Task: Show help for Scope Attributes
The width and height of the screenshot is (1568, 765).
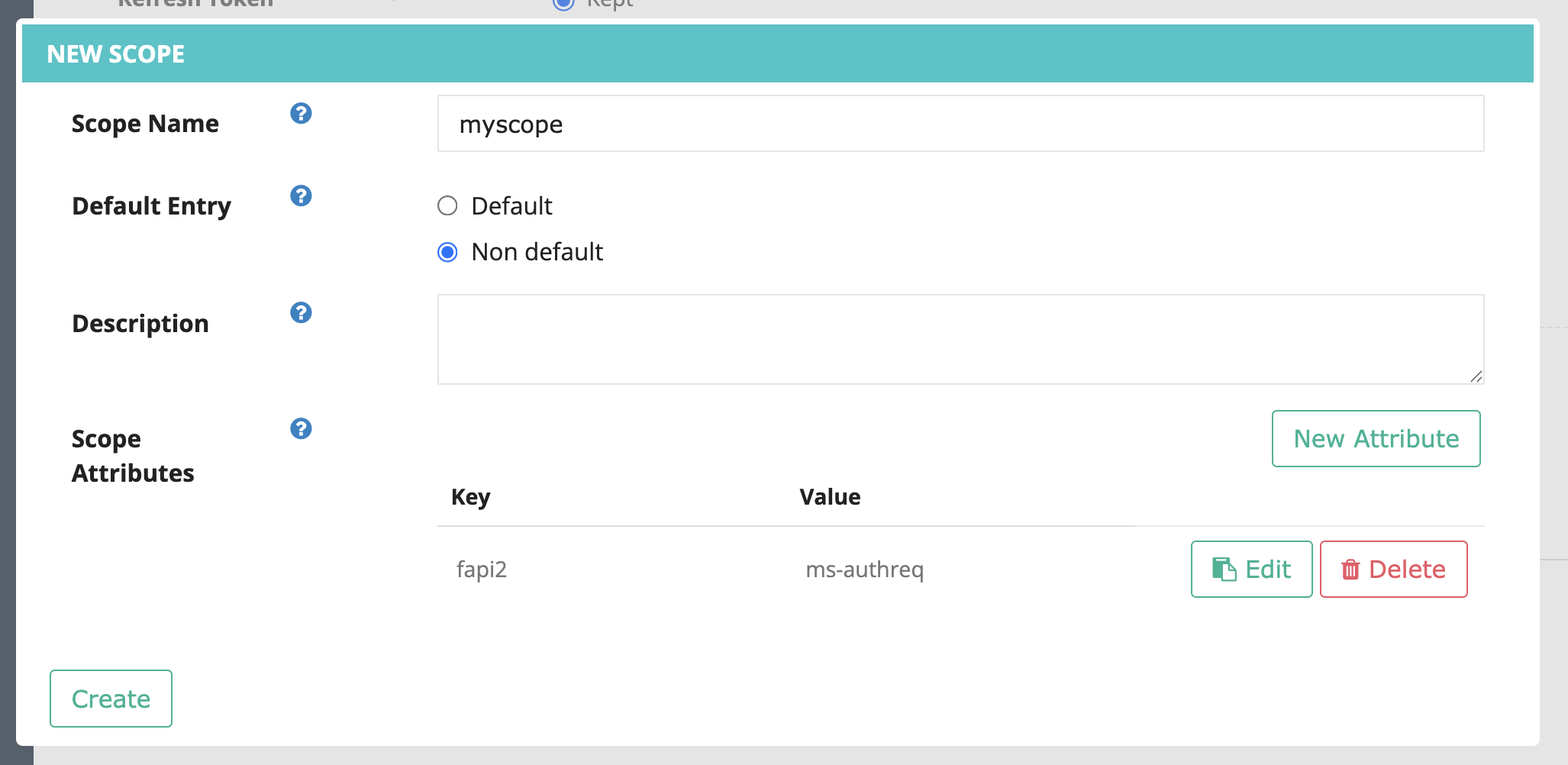Action: point(301,429)
